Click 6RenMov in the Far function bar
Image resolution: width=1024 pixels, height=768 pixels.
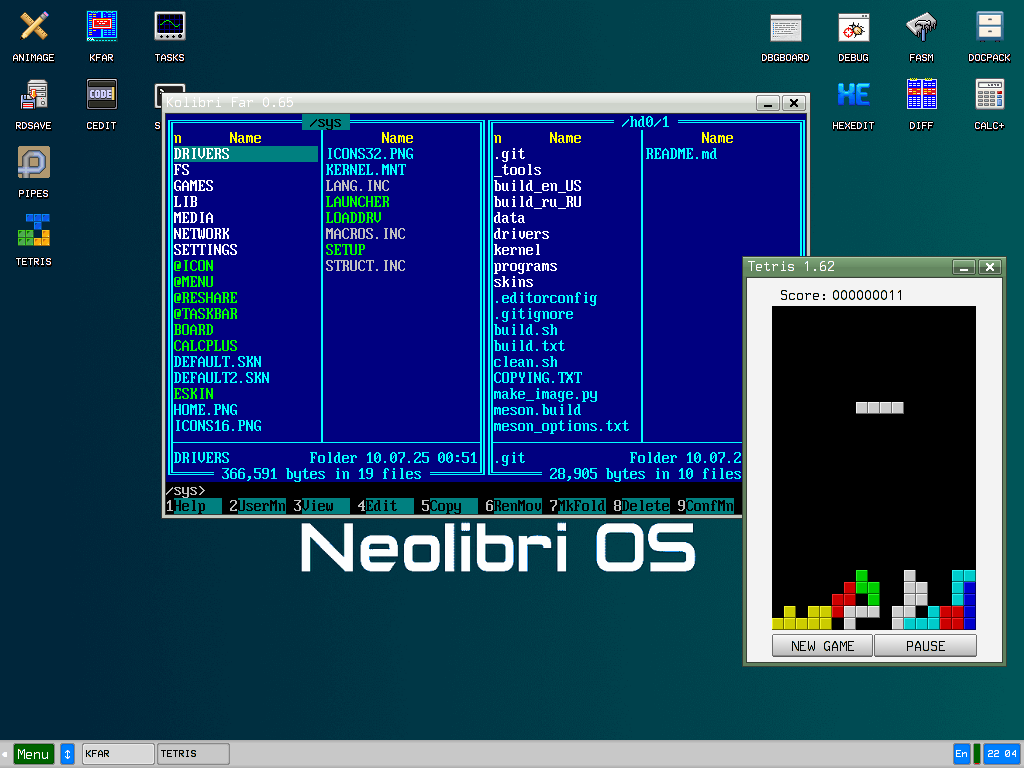[x=513, y=506]
